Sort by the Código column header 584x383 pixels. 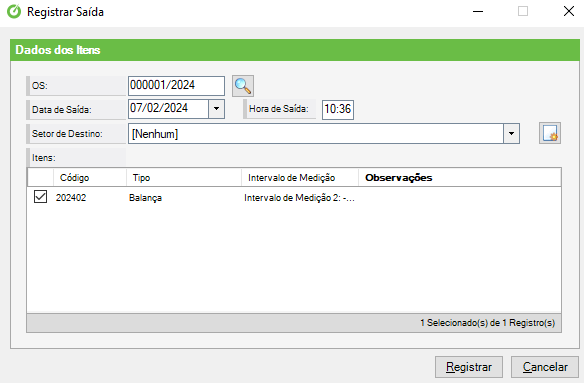click(x=90, y=178)
